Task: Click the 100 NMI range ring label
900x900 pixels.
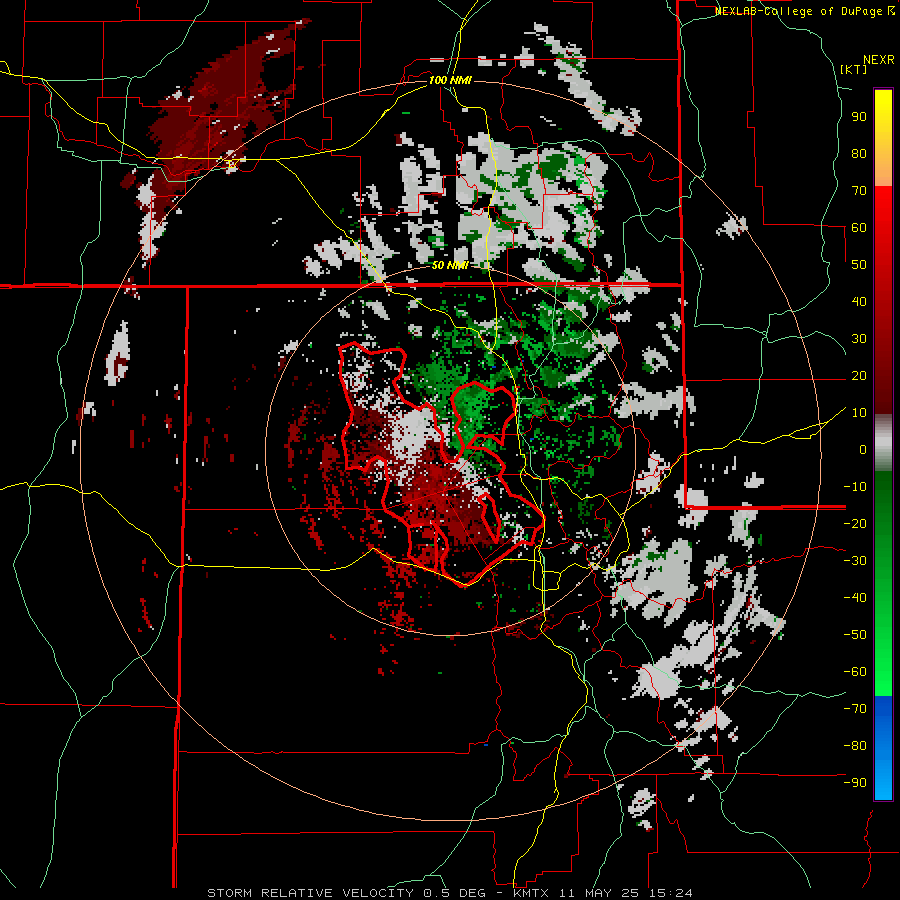Action: tap(449, 80)
